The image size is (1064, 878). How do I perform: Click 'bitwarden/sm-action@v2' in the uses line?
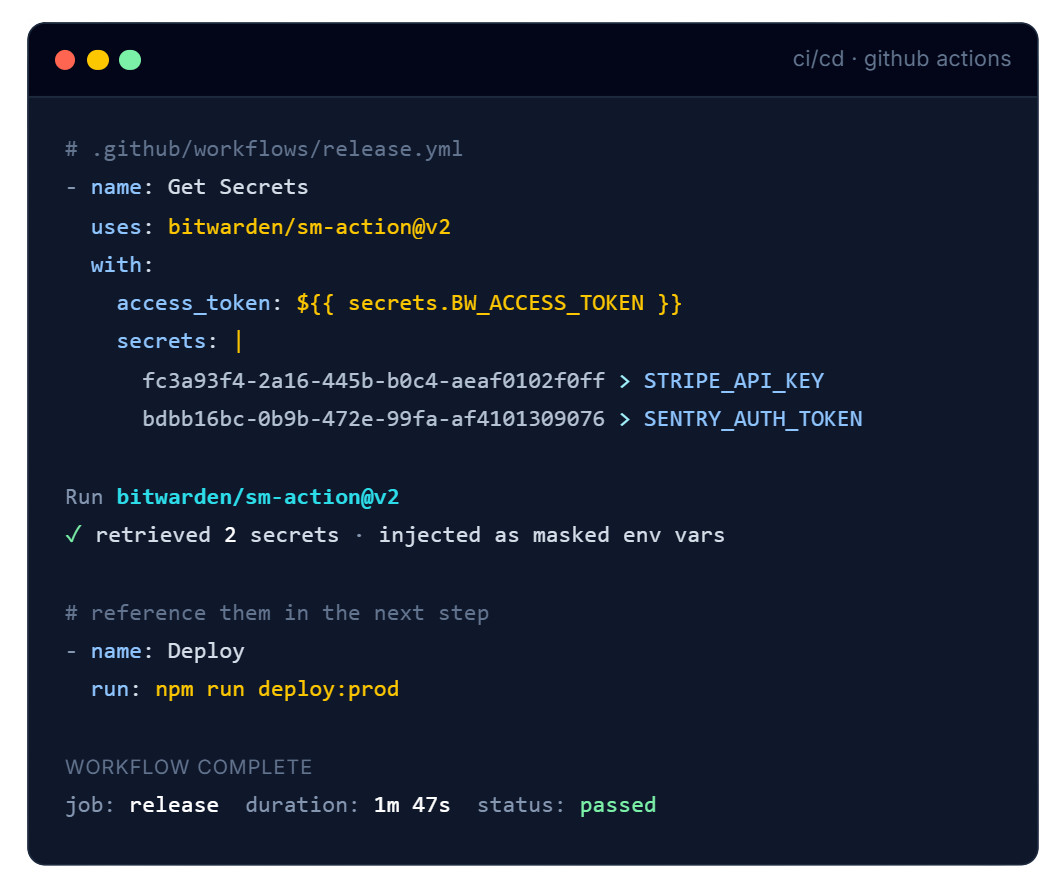click(x=309, y=226)
